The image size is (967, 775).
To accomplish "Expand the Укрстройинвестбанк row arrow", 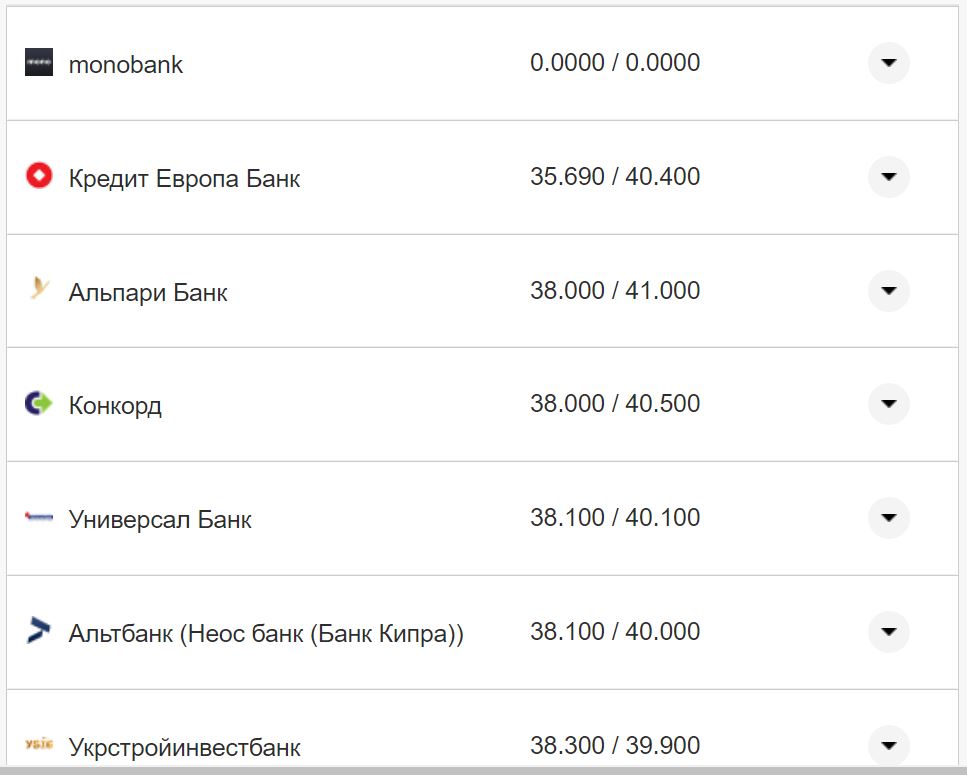I will pyautogui.click(x=888, y=745).
